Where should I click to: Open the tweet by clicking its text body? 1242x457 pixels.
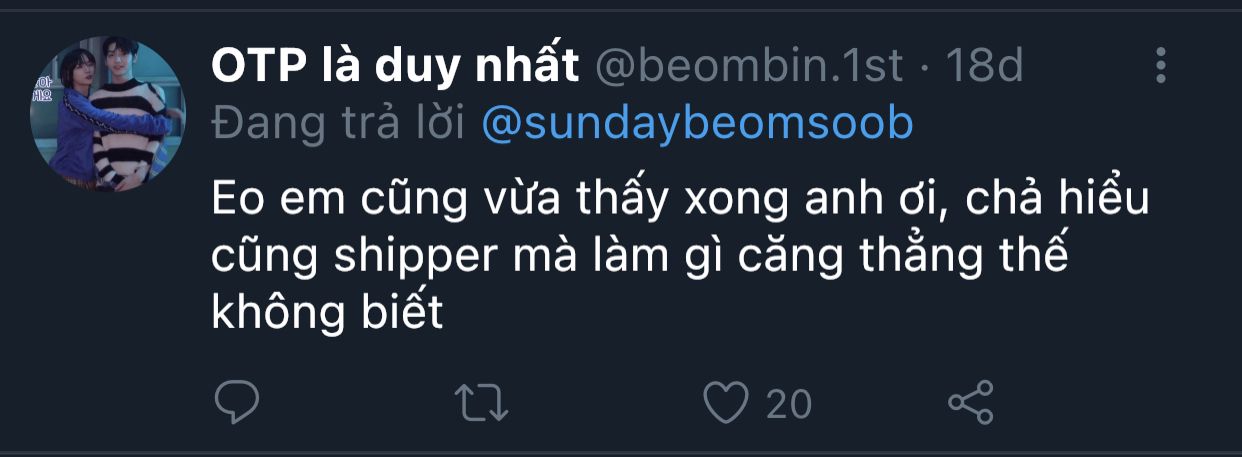680,258
